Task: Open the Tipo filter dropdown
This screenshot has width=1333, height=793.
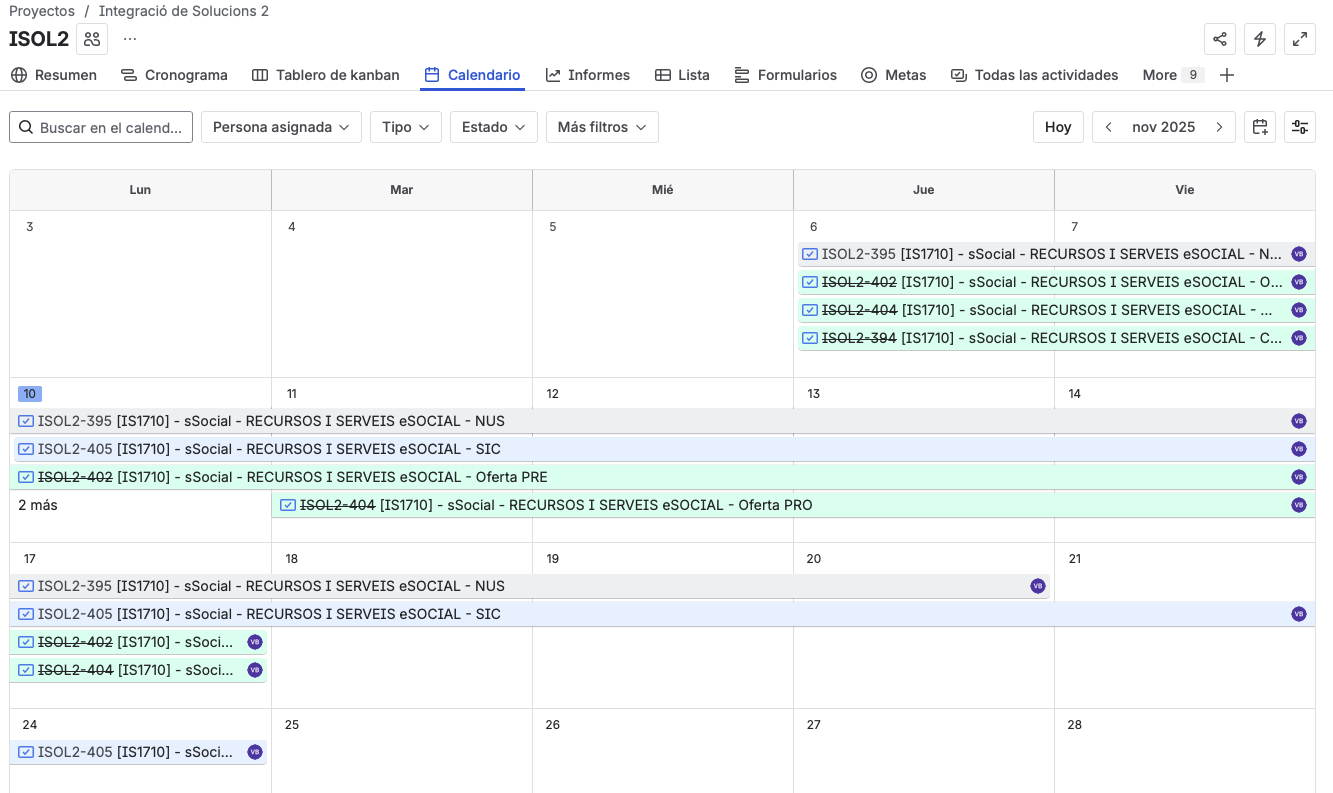Action: [405, 127]
